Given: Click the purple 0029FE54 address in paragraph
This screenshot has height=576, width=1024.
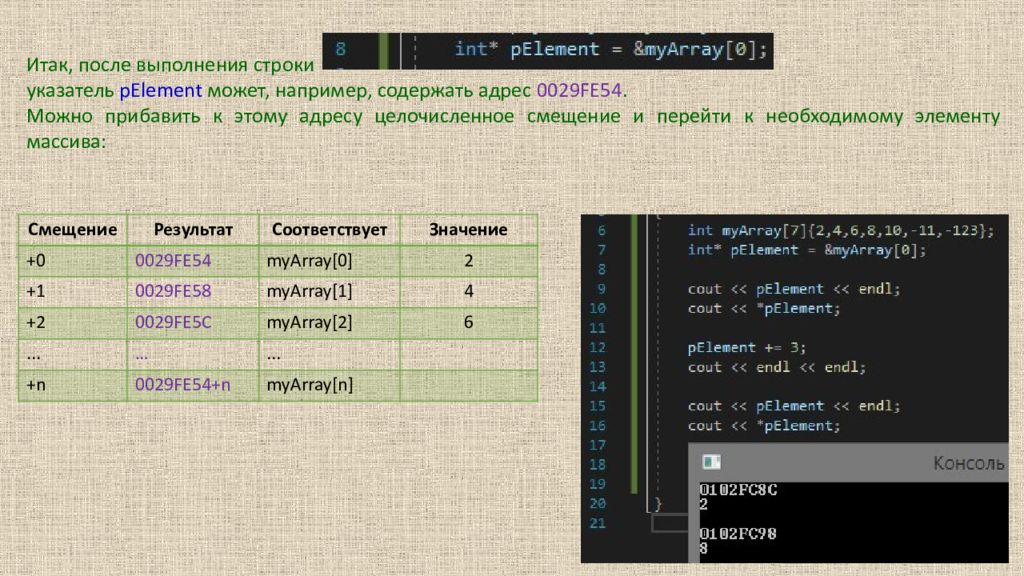Looking at the screenshot, I should pos(580,91).
